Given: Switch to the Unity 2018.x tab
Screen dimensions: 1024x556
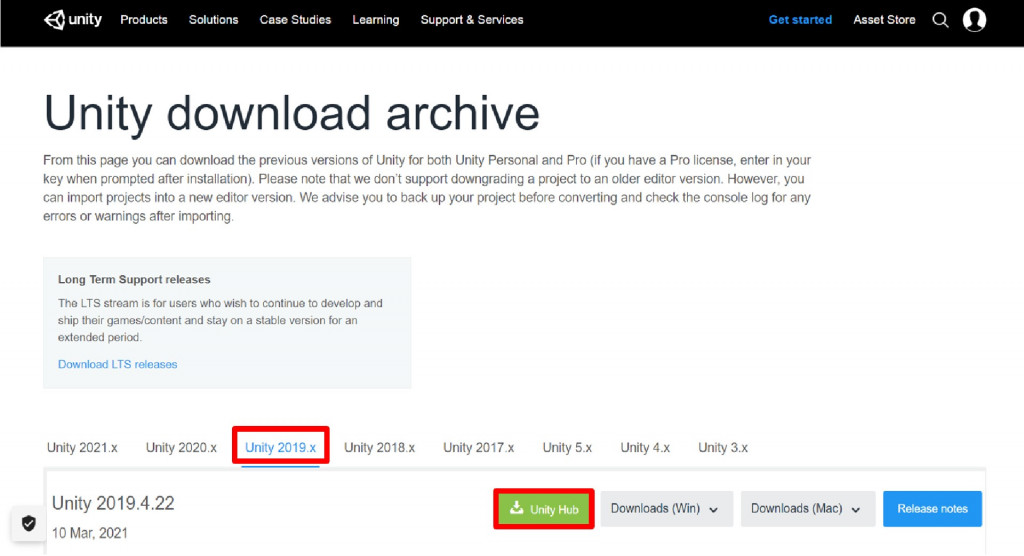Looking at the screenshot, I should coord(379,448).
